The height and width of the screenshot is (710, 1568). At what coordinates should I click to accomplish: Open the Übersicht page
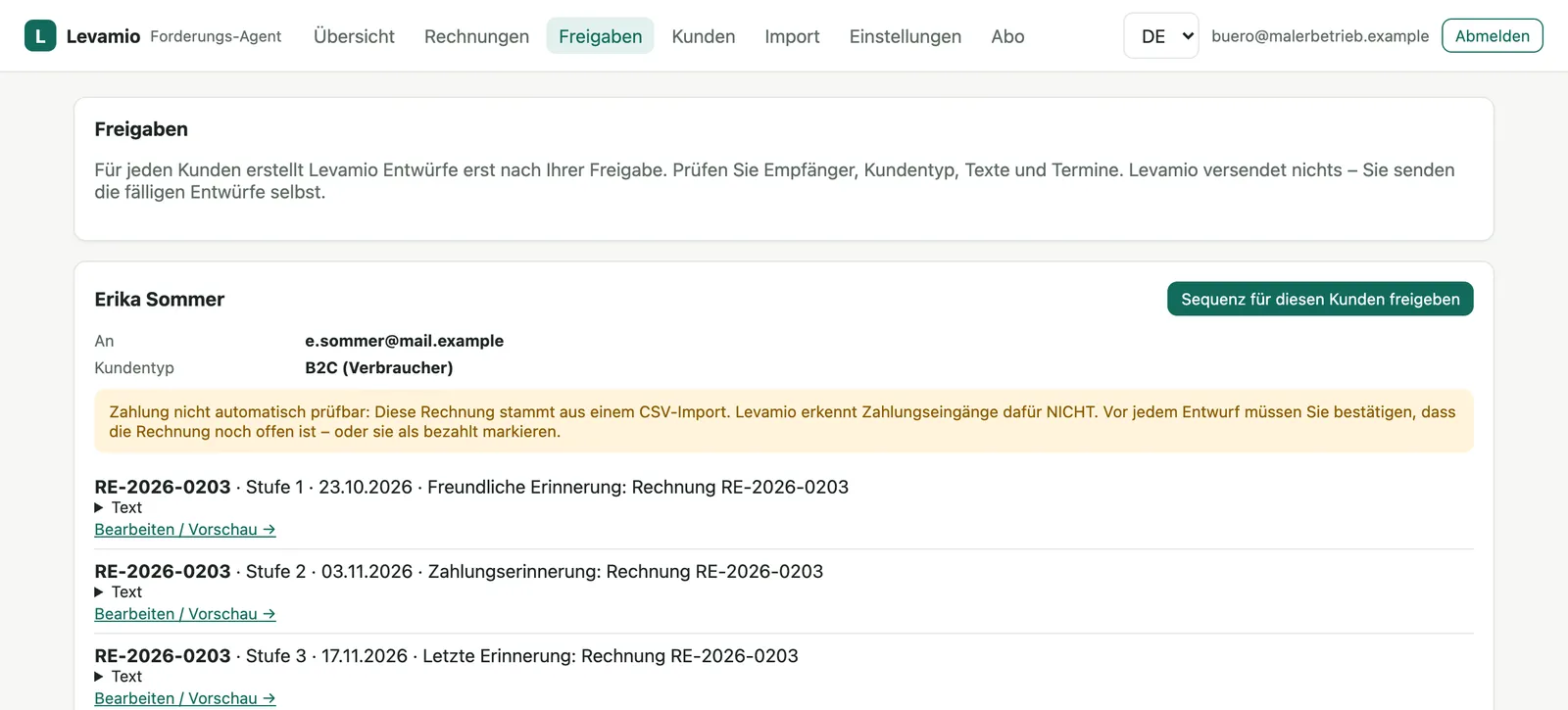click(354, 36)
